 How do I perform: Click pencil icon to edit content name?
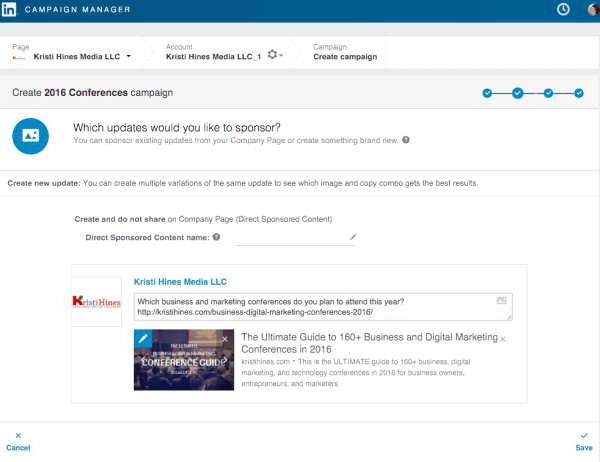[x=353, y=237]
